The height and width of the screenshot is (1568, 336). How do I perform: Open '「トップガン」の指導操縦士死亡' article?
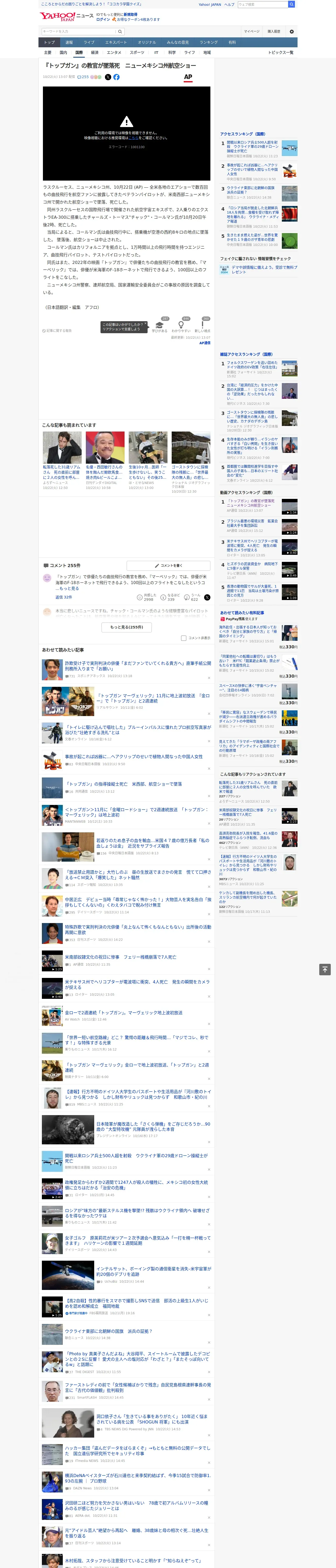[123, 784]
